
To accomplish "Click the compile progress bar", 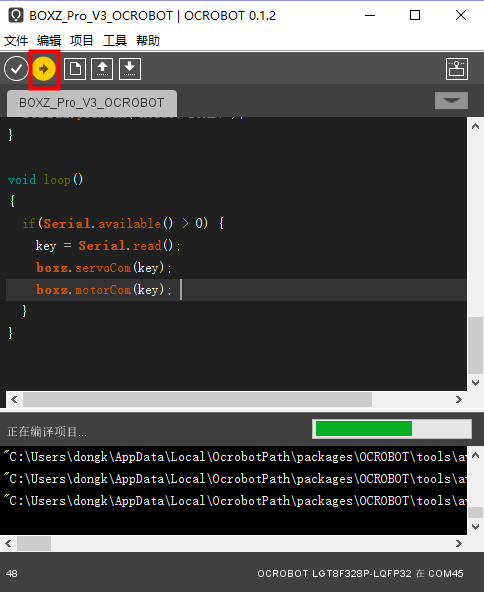I will (x=392, y=429).
